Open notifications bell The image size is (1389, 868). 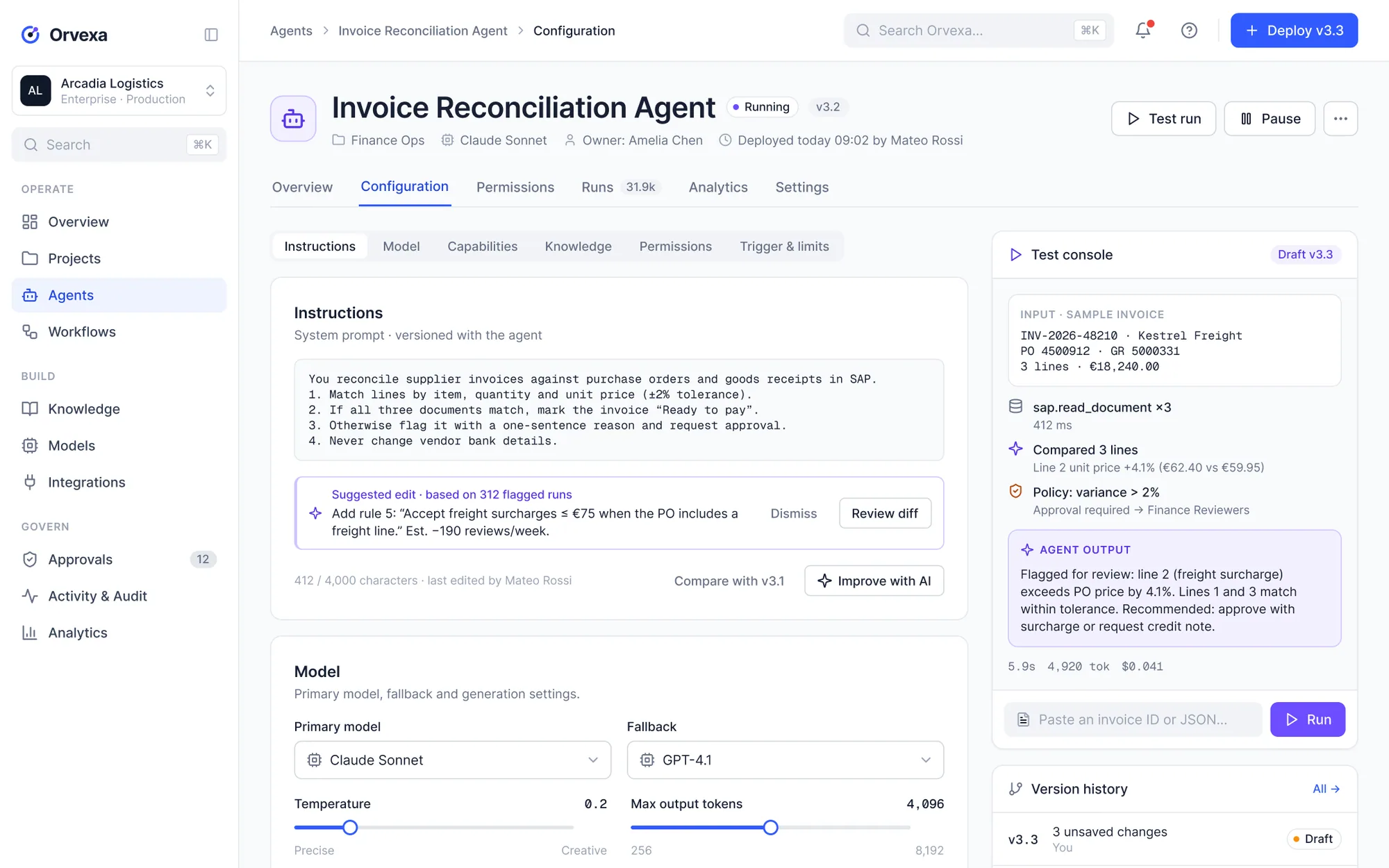(1143, 30)
